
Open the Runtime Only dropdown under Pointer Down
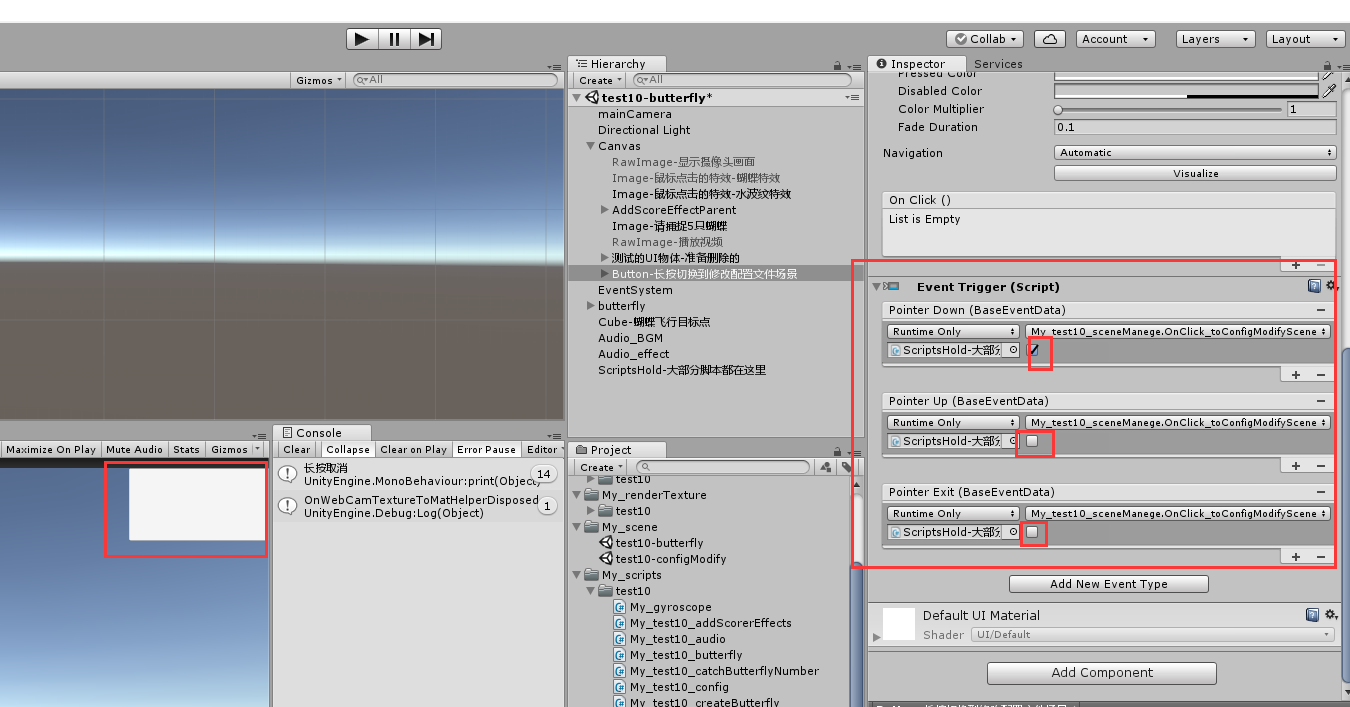[x=951, y=331]
